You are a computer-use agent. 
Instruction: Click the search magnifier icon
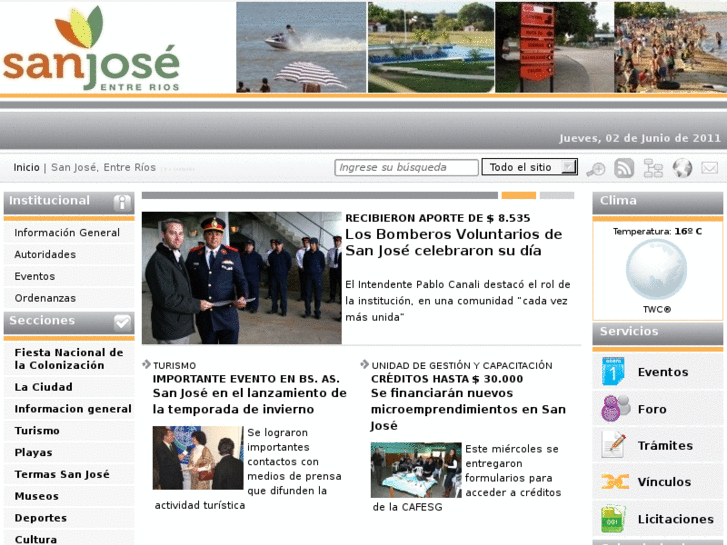[x=596, y=169]
